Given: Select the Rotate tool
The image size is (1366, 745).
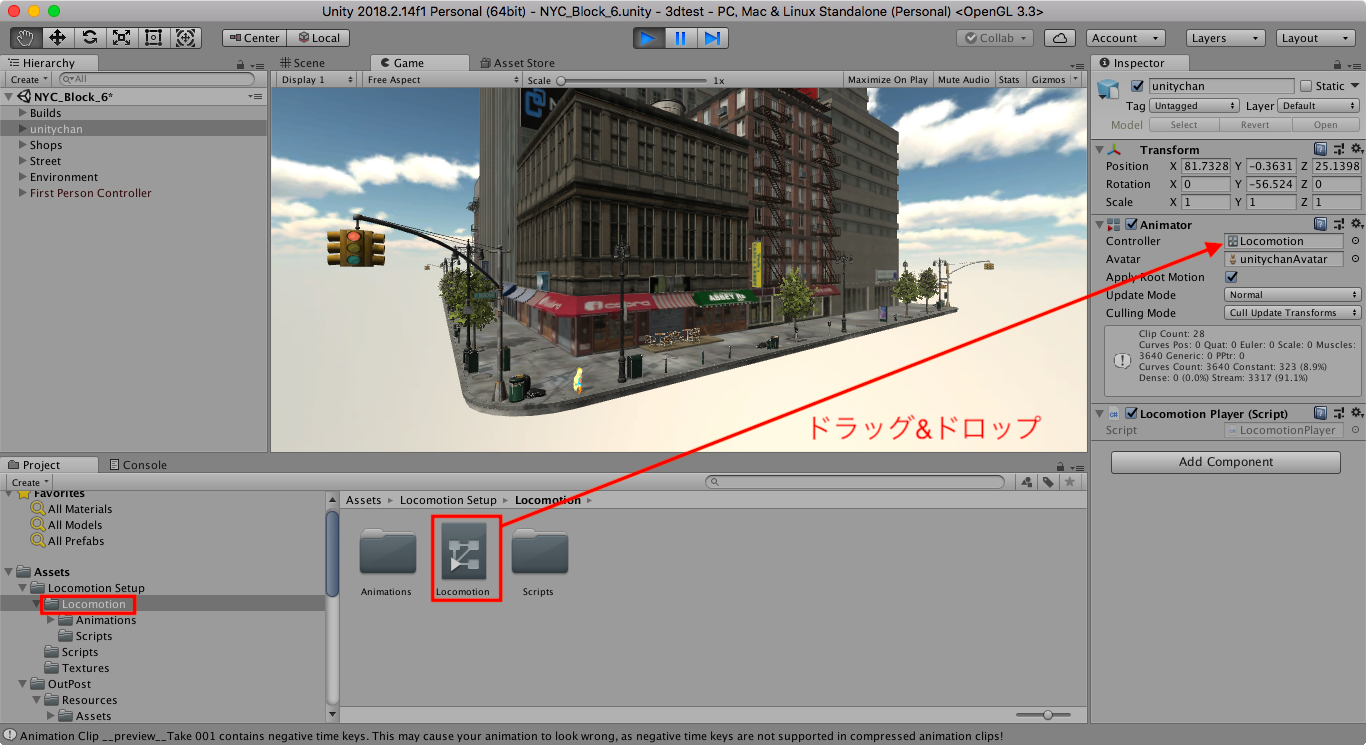Looking at the screenshot, I should click(90, 38).
